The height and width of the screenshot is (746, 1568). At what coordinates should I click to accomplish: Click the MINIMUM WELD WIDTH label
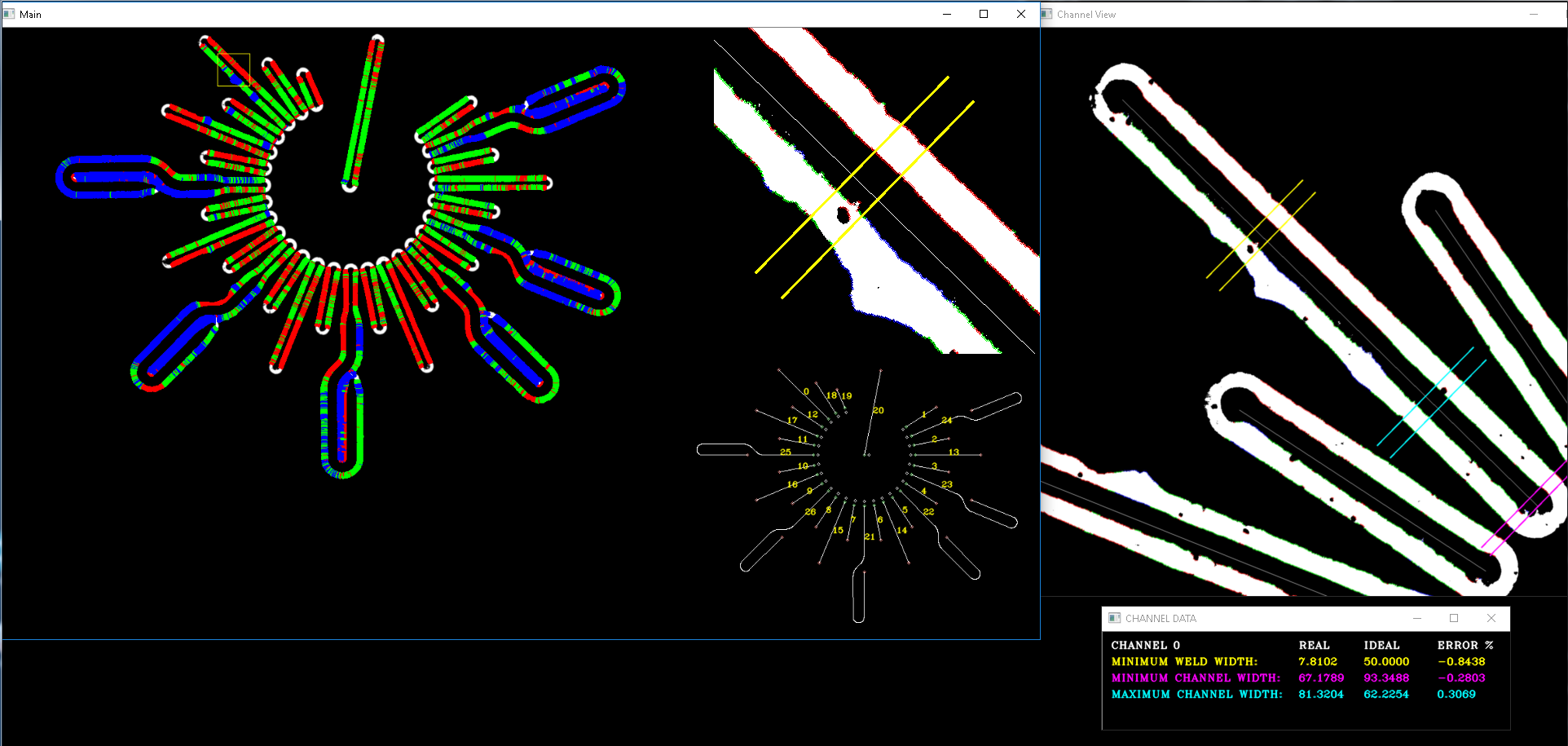pos(1184,661)
